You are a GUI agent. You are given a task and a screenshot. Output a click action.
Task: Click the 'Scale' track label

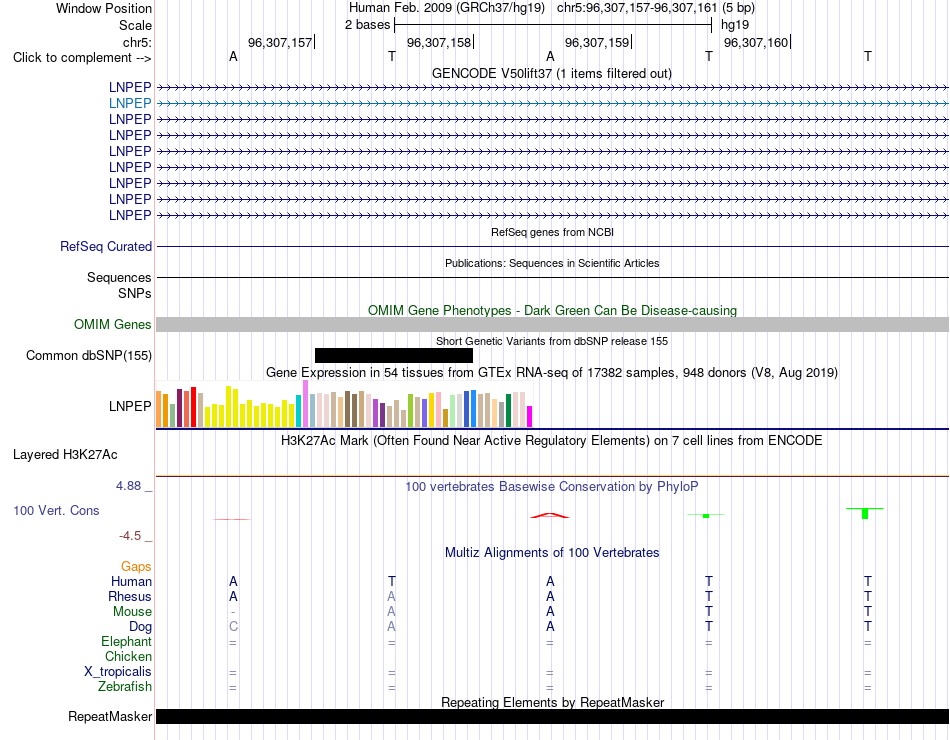click(x=135, y=25)
